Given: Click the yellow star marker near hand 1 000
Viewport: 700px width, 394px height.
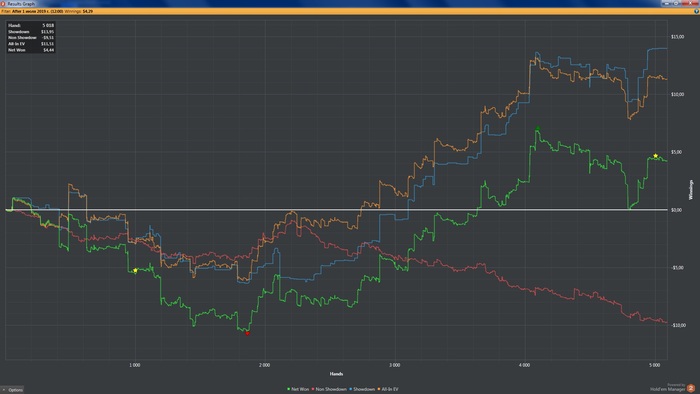Looking at the screenshot, I should [x=135, y=270].
